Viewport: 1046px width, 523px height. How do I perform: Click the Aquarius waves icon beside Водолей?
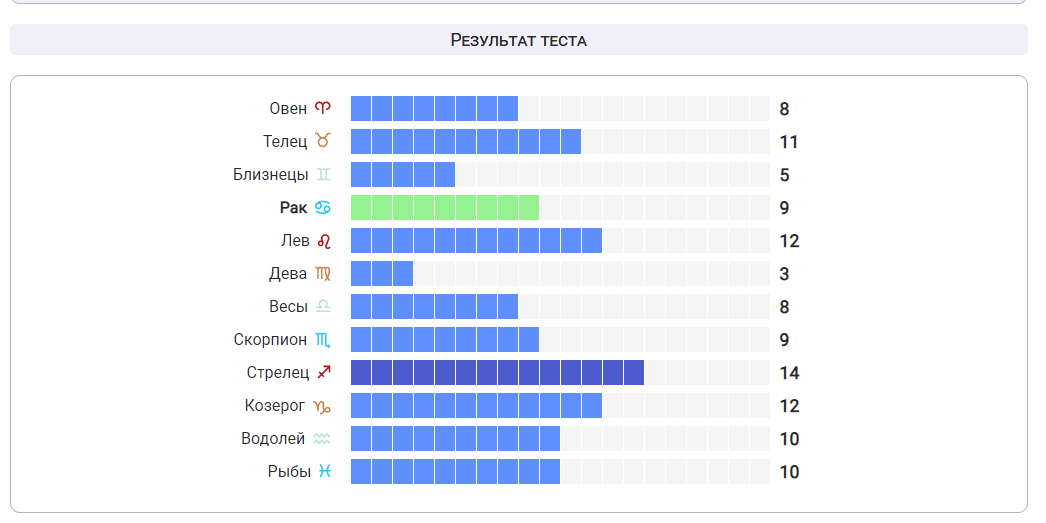(x=322, y=438)
